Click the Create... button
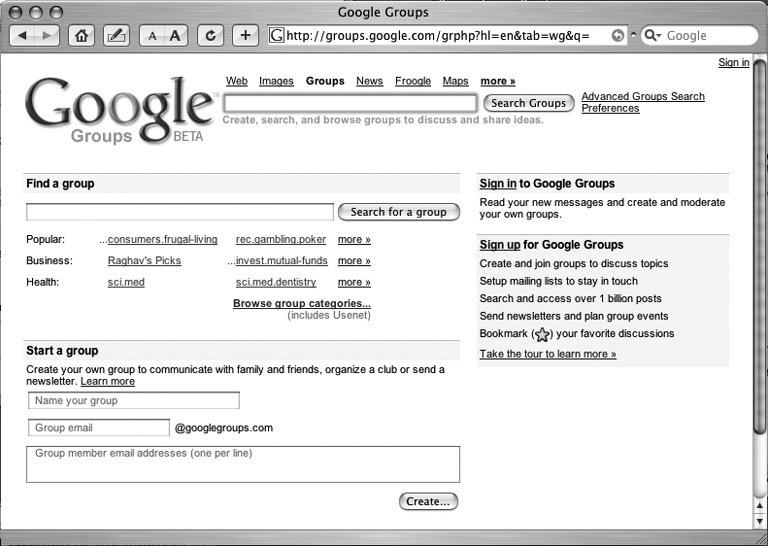768x546 pixels. click(x=429, y=501)
